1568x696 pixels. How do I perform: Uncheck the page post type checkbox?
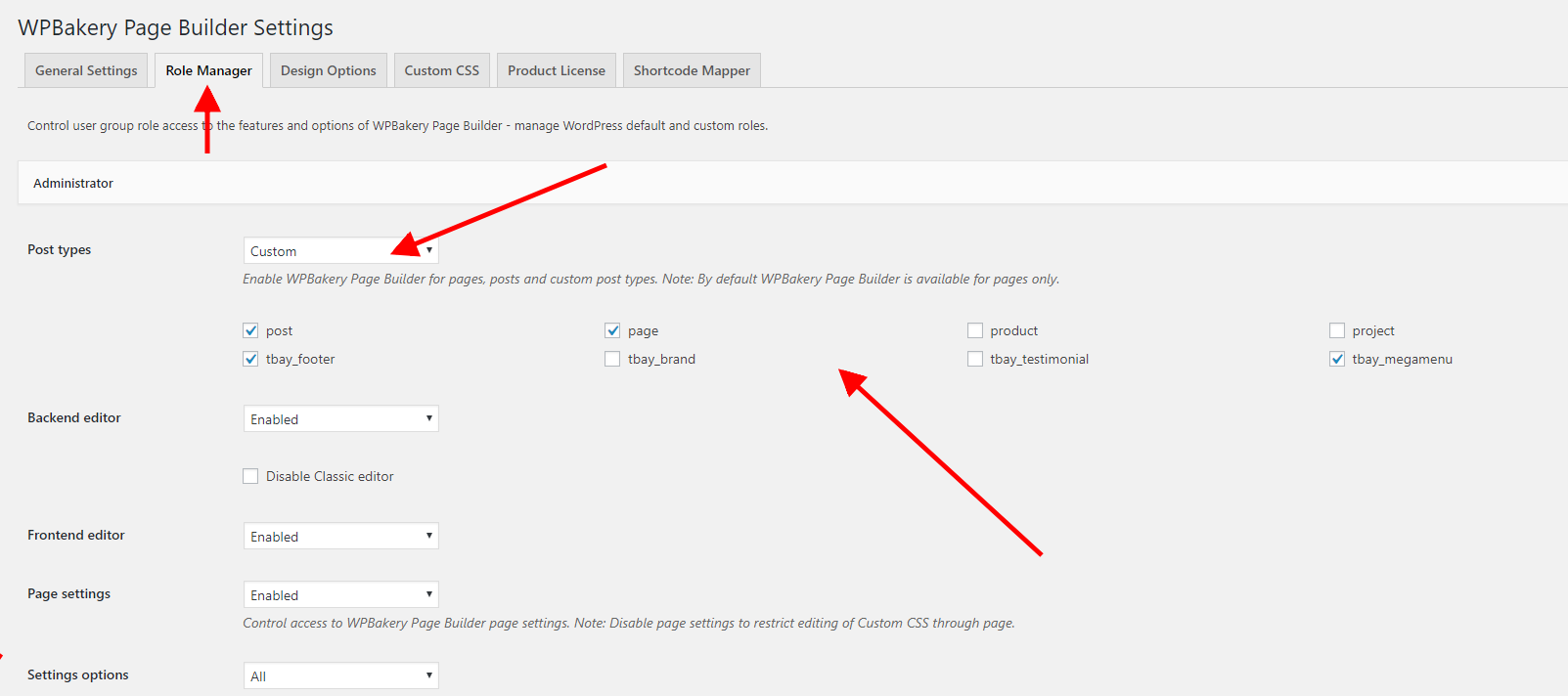[x=613, y=330]
